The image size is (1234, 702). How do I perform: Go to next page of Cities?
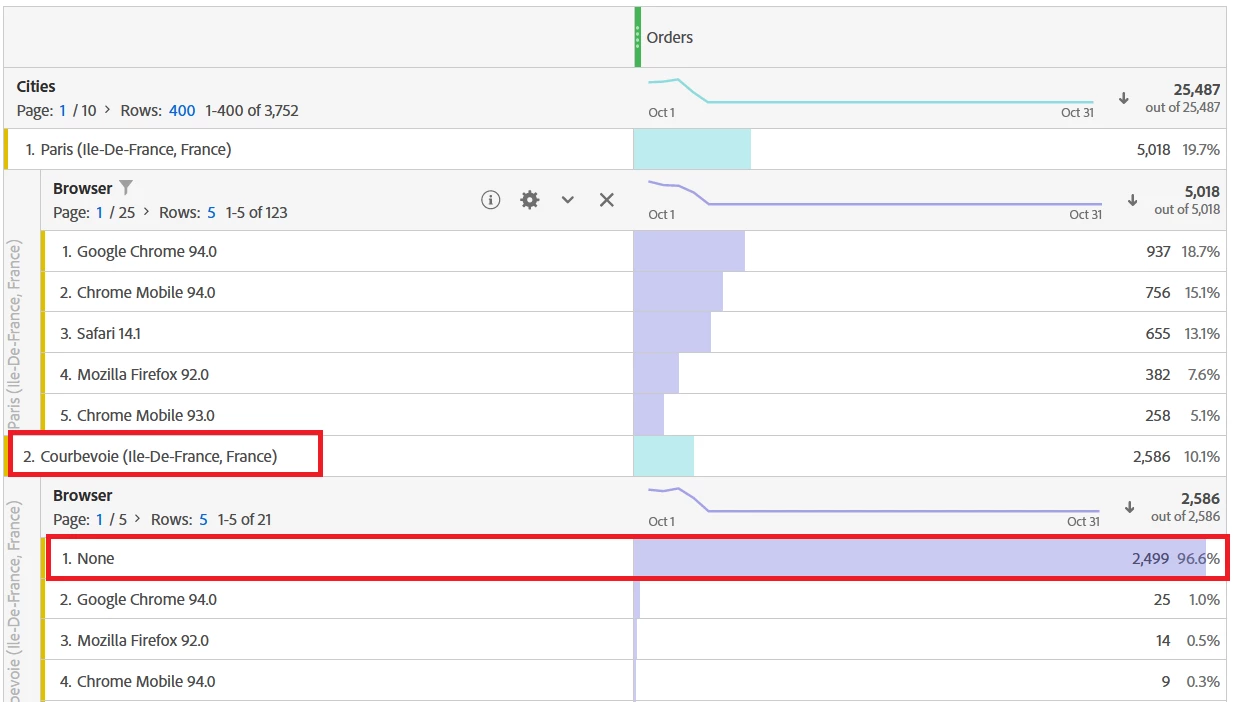coord(109,110)
